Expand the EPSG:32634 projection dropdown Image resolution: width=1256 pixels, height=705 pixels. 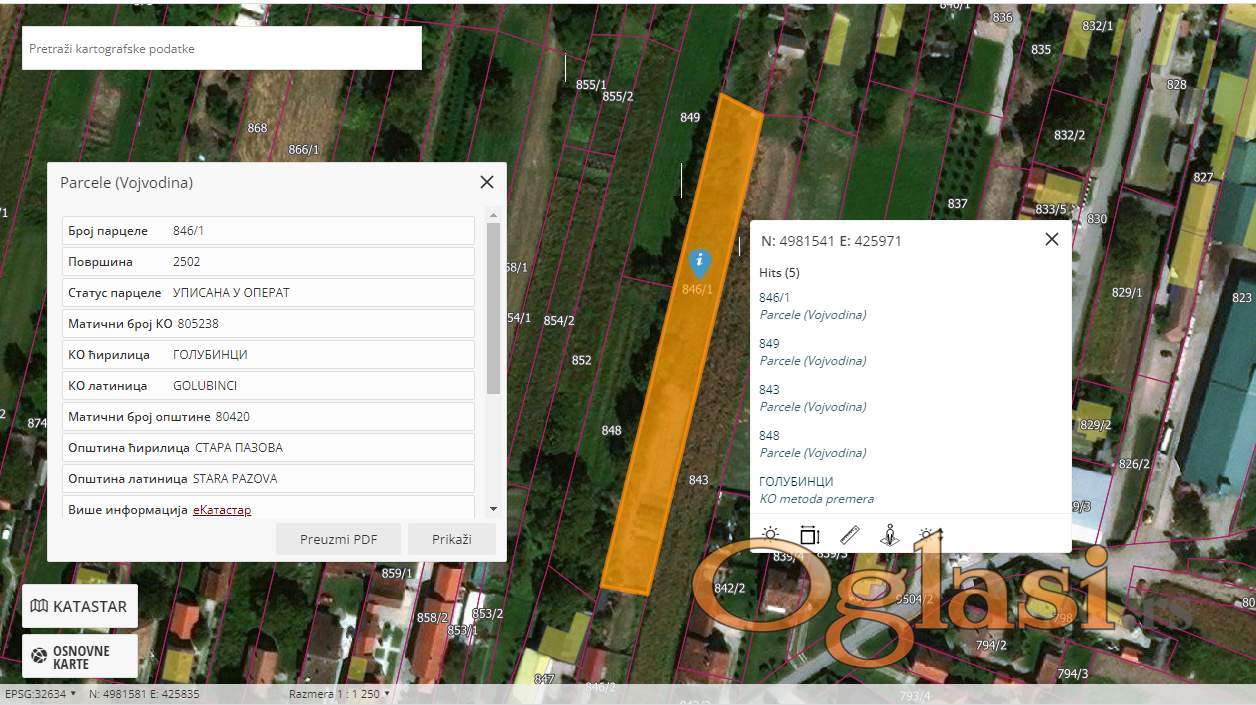(40, 694)
